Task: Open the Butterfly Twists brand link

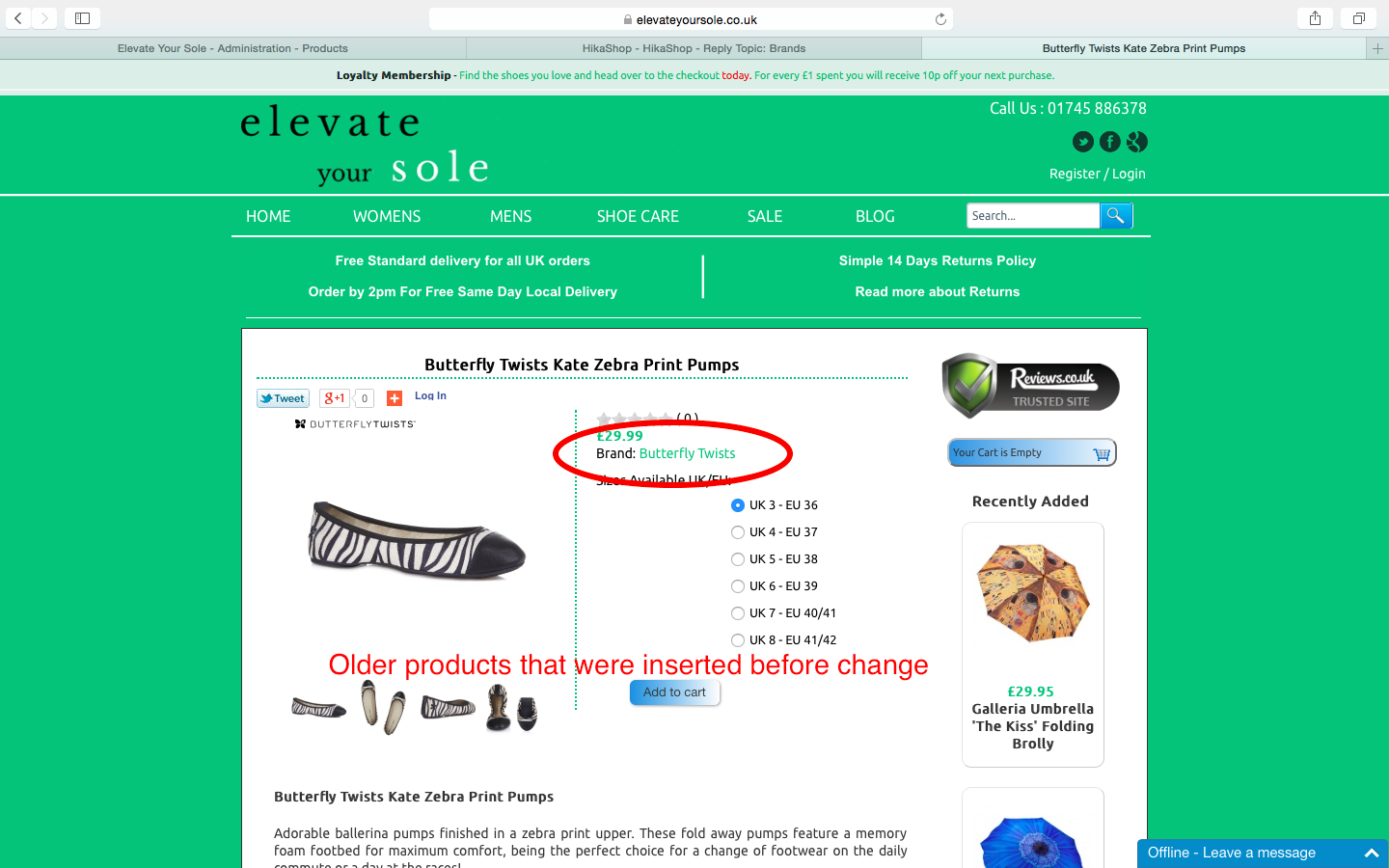Action: (687, 453)
